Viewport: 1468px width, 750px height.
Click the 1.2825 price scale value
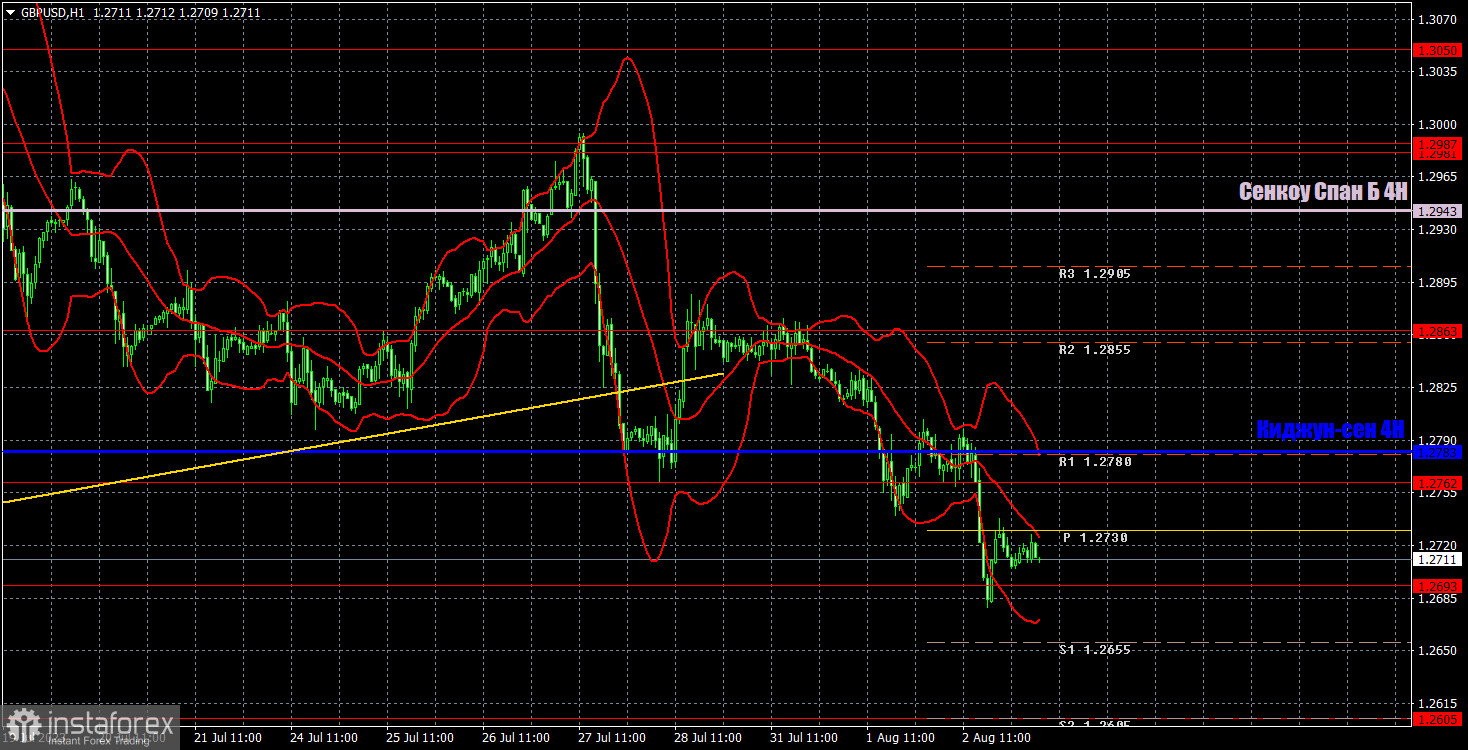[1438, 388]
